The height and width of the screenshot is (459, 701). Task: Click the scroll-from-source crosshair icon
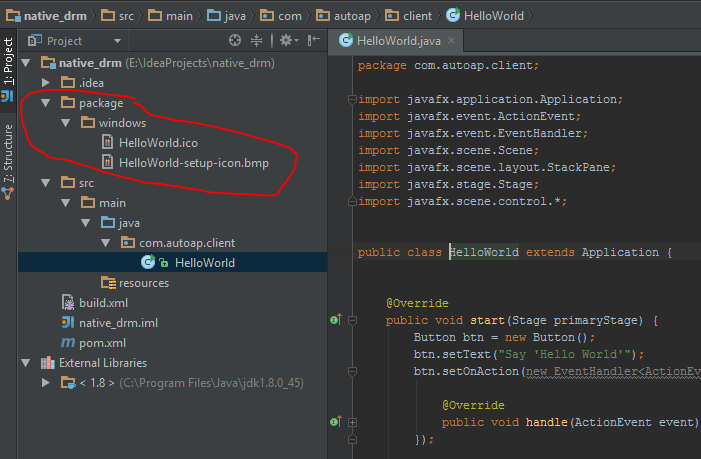pos(235,41)
